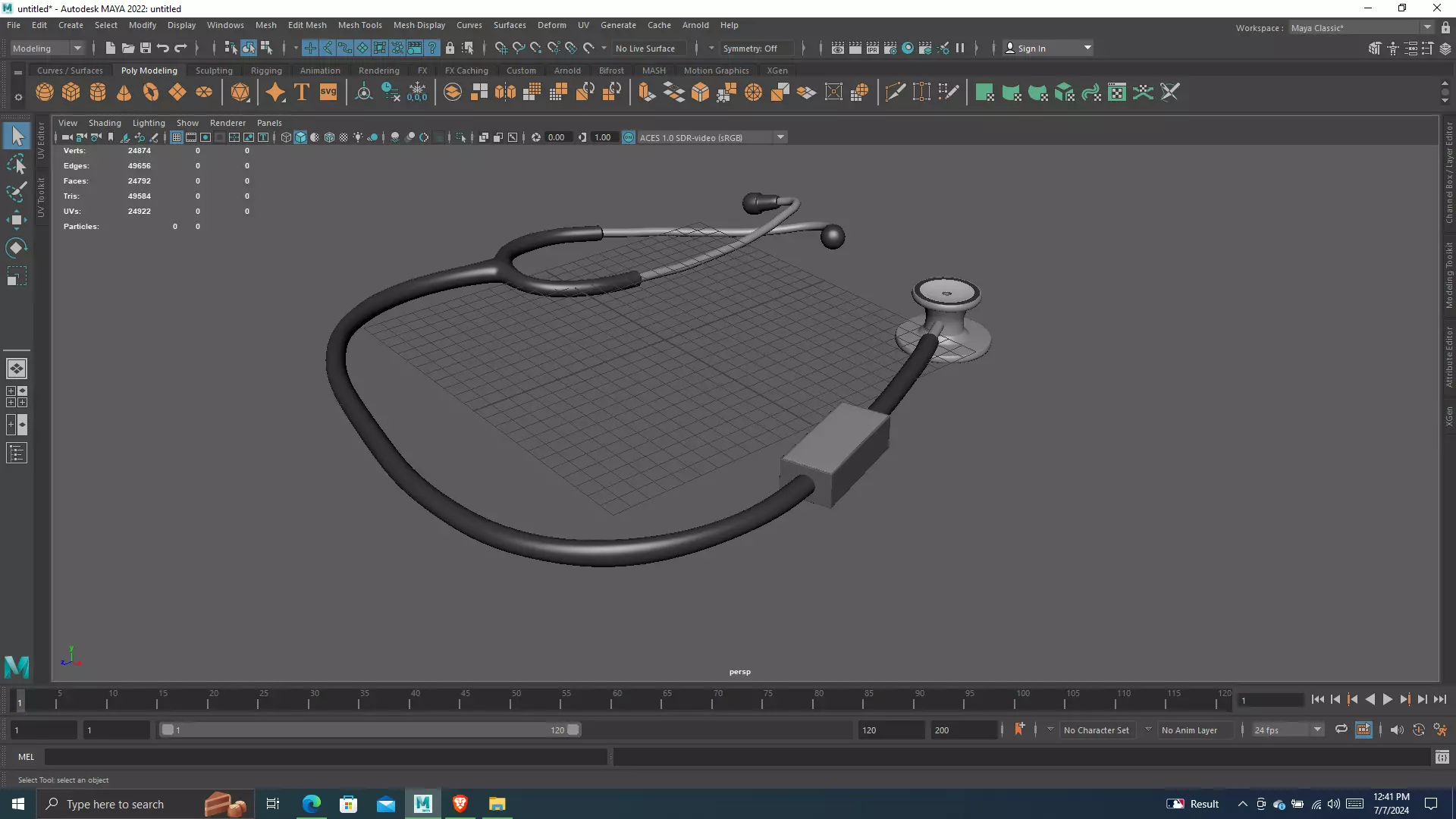Click the Save scene icon

click(x=146, y=48)
